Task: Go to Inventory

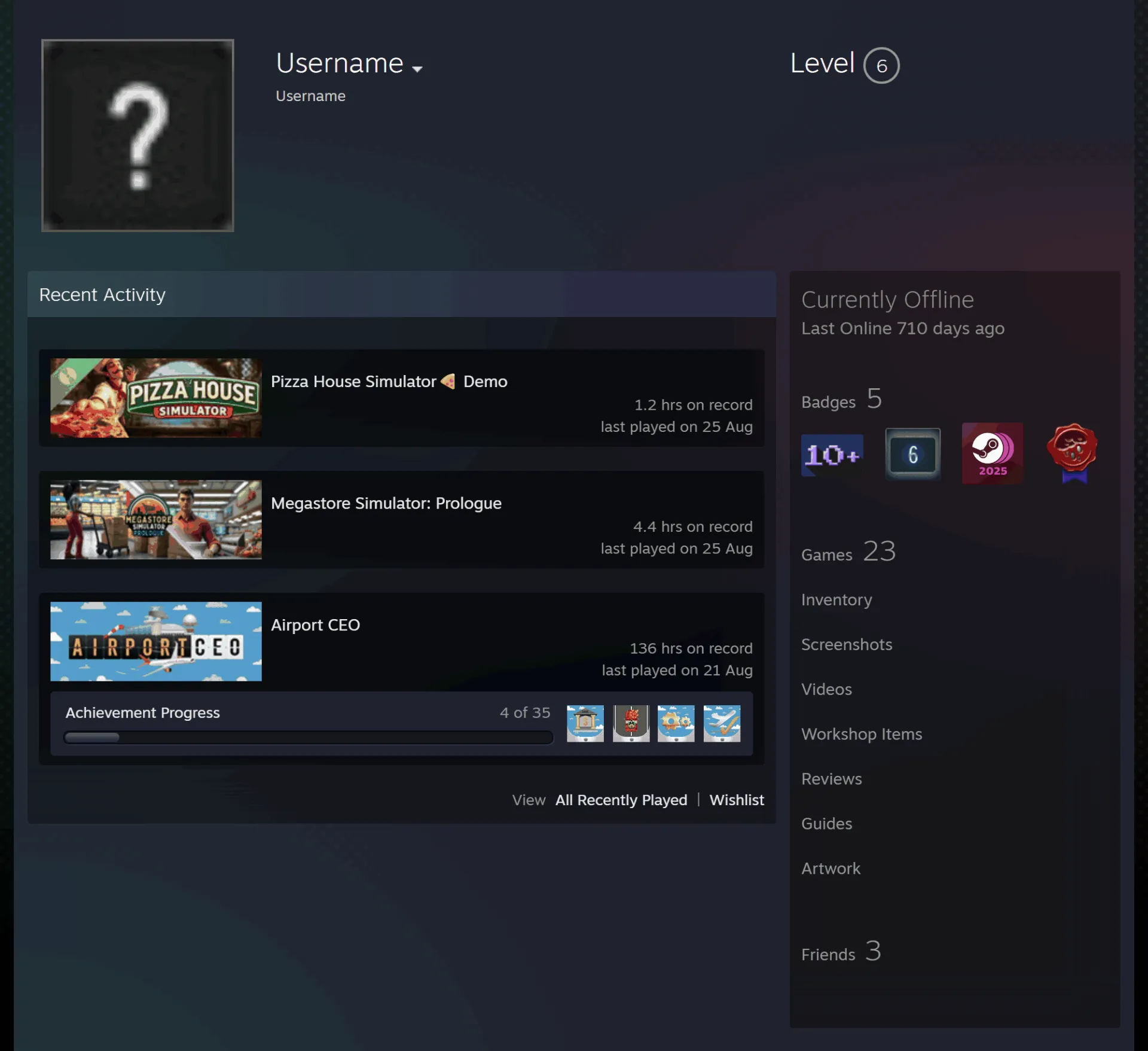Action: [836, 599]
